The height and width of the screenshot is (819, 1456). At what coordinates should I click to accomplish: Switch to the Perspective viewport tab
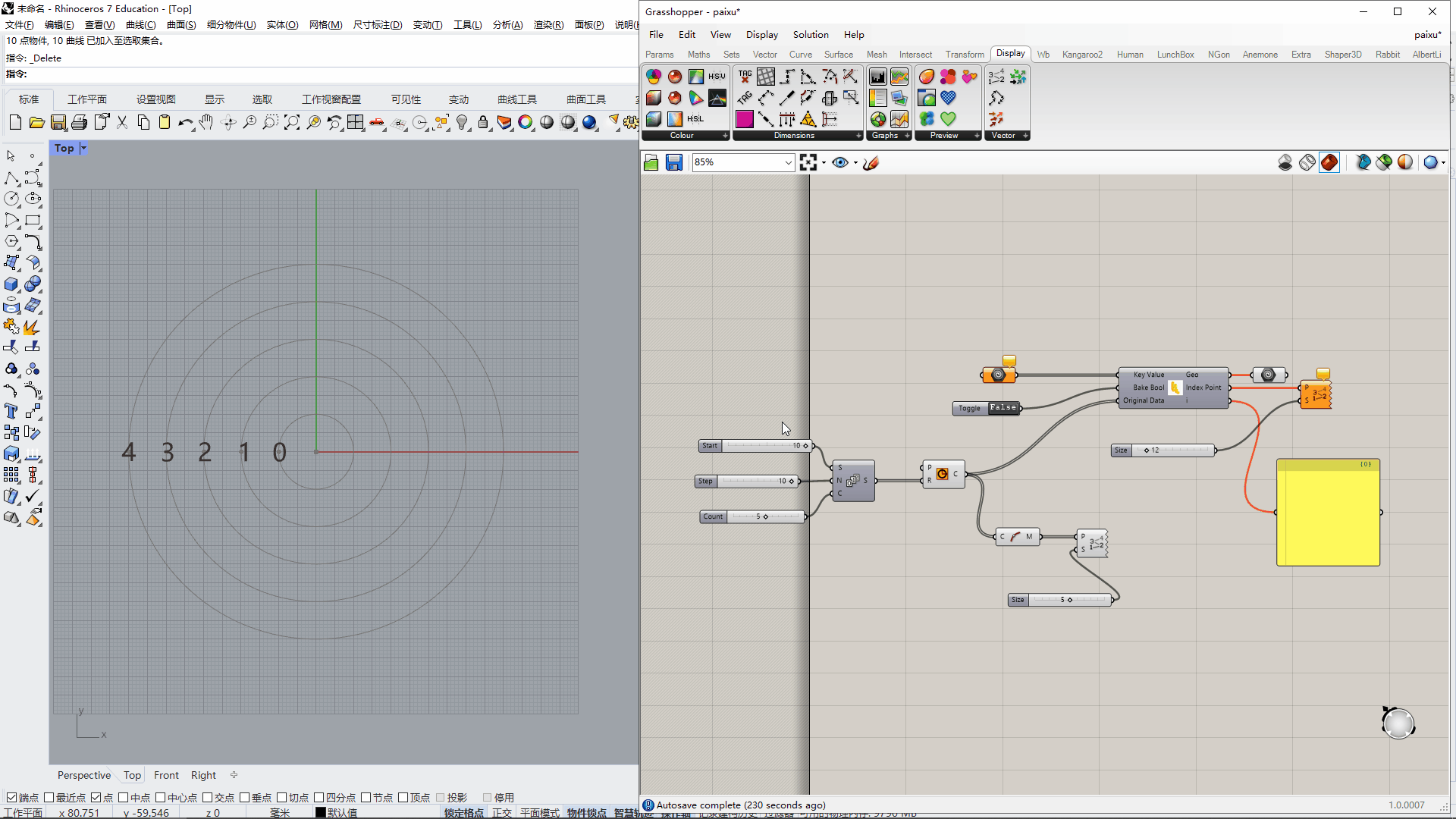[x=83, y=775]
